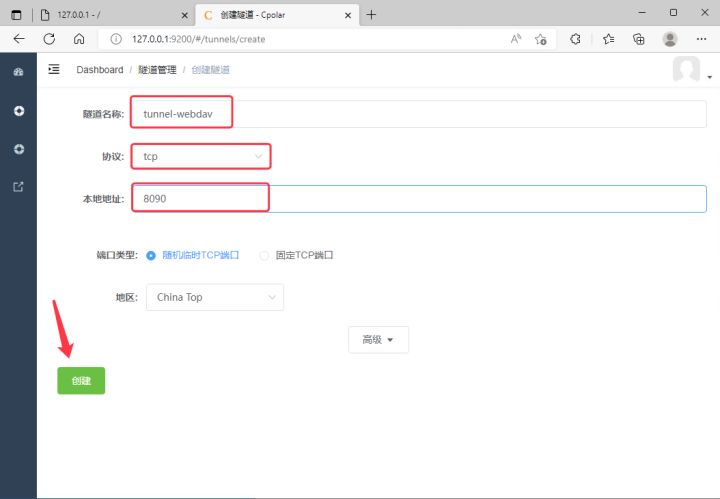Screen dimensions: 720x499
Task: Open the 地区 China Top dropdown
Action: (215, 297)
